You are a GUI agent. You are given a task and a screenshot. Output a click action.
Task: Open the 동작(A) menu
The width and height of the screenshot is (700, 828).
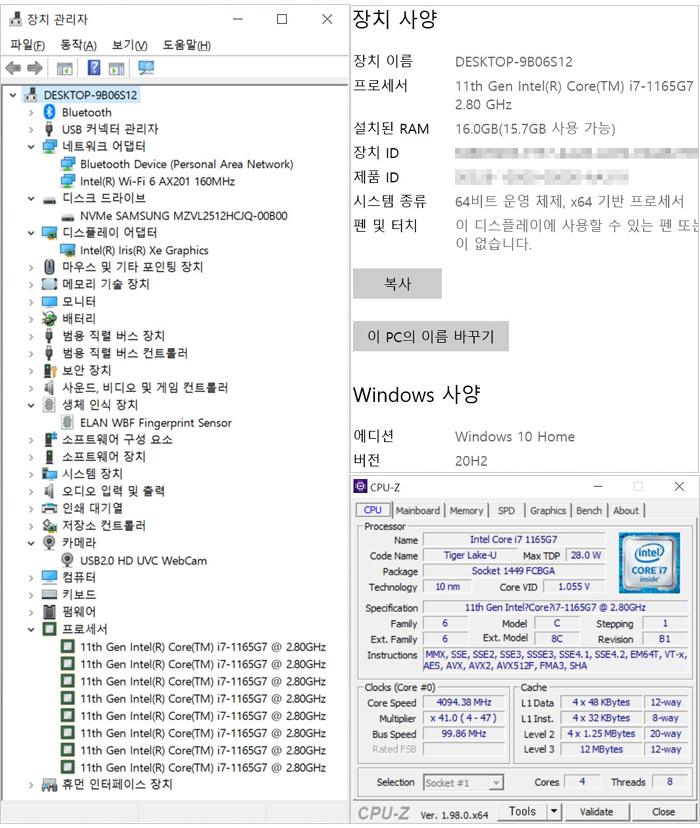(x=78, y=45)
